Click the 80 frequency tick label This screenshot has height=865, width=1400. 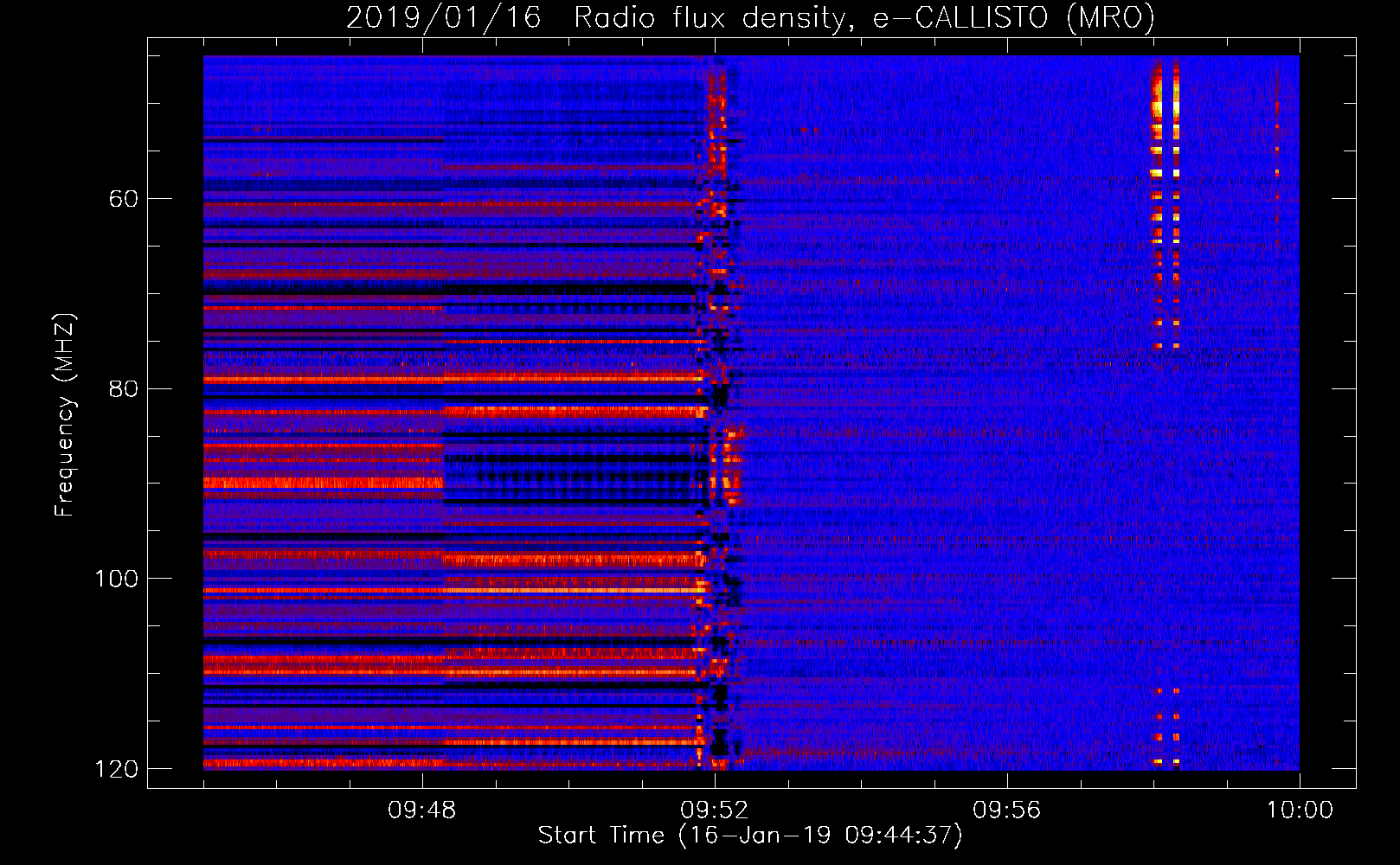(x=124, y=388)
